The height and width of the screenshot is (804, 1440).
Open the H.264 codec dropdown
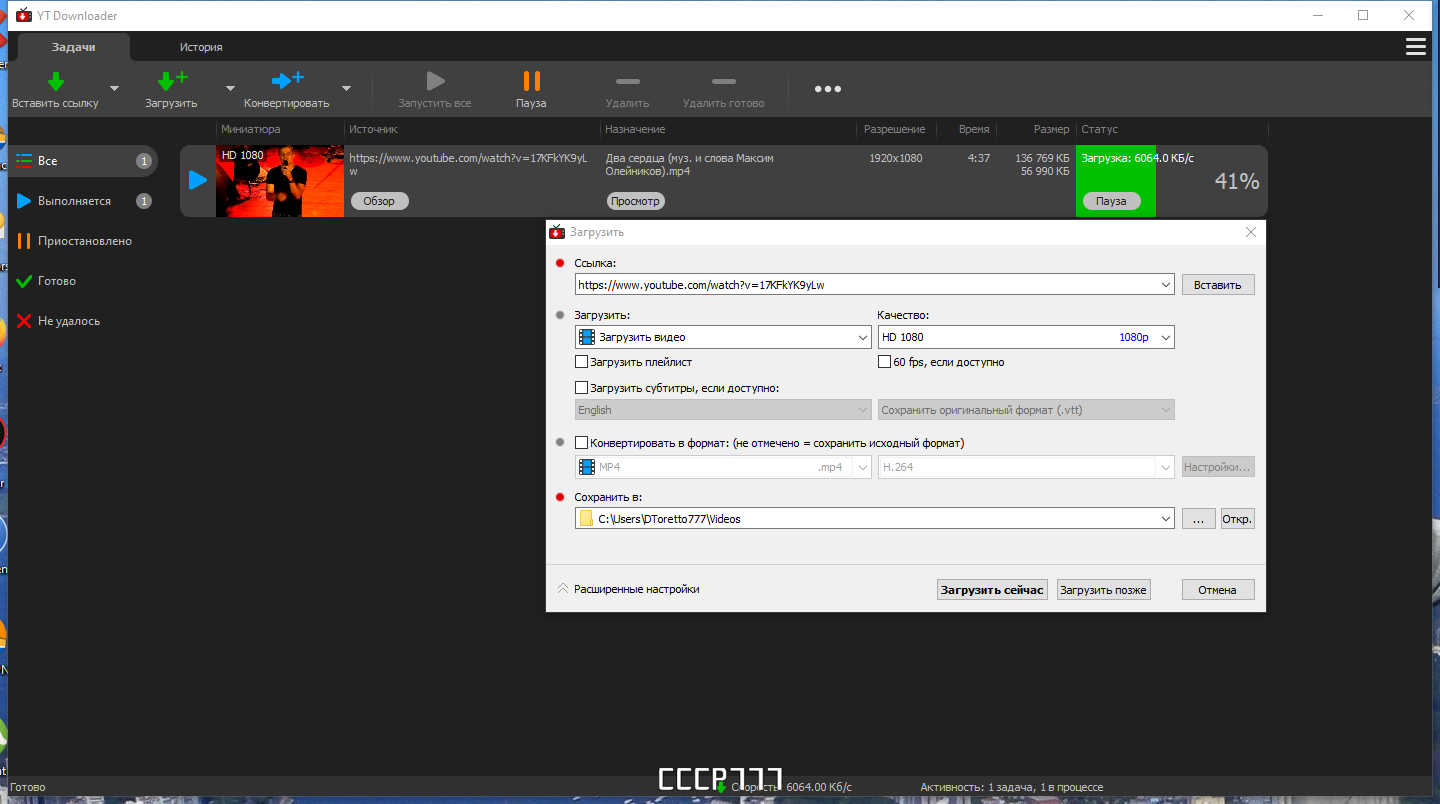[x=1026, y=467]
